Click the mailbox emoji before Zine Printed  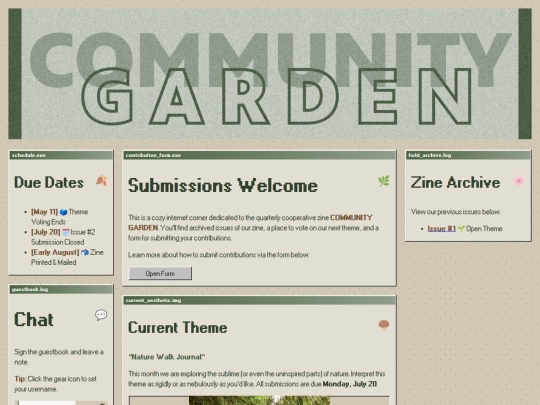(x=85, y=252)
